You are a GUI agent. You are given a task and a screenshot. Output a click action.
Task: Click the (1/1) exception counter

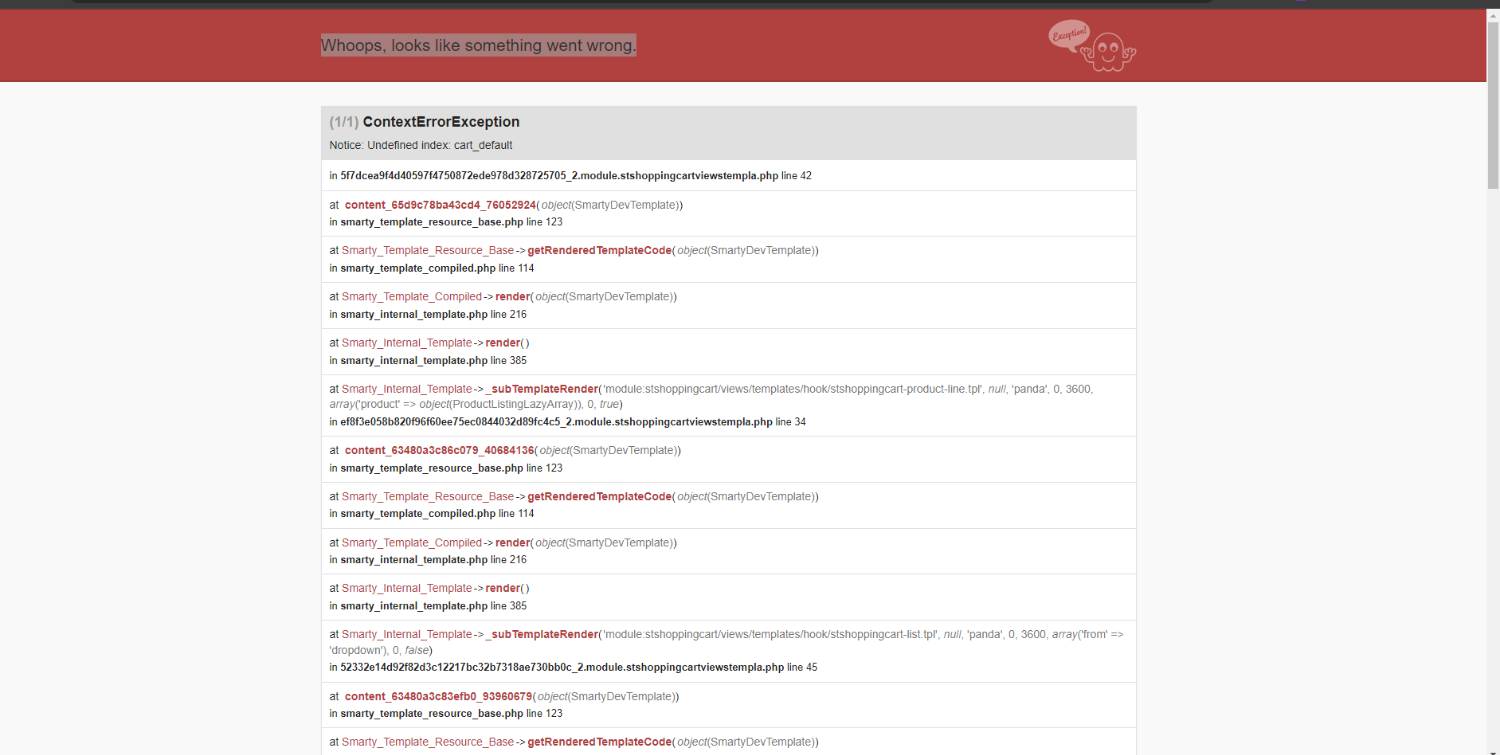tap(344, 122)
